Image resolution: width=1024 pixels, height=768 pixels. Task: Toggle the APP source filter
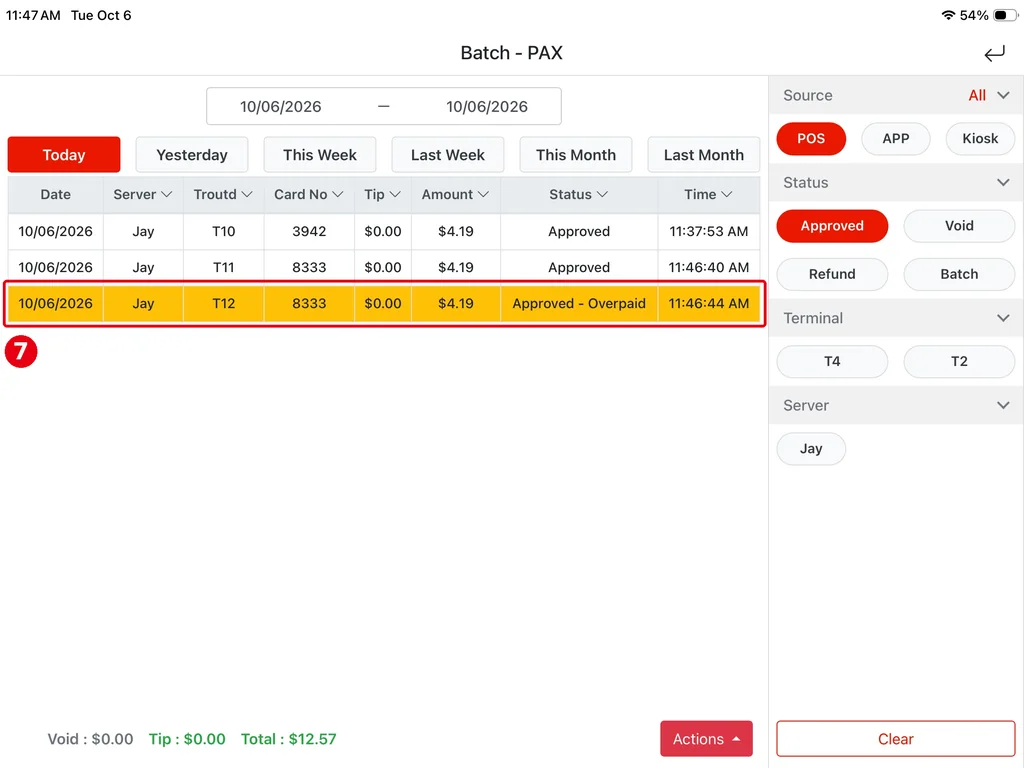[896, 138]
